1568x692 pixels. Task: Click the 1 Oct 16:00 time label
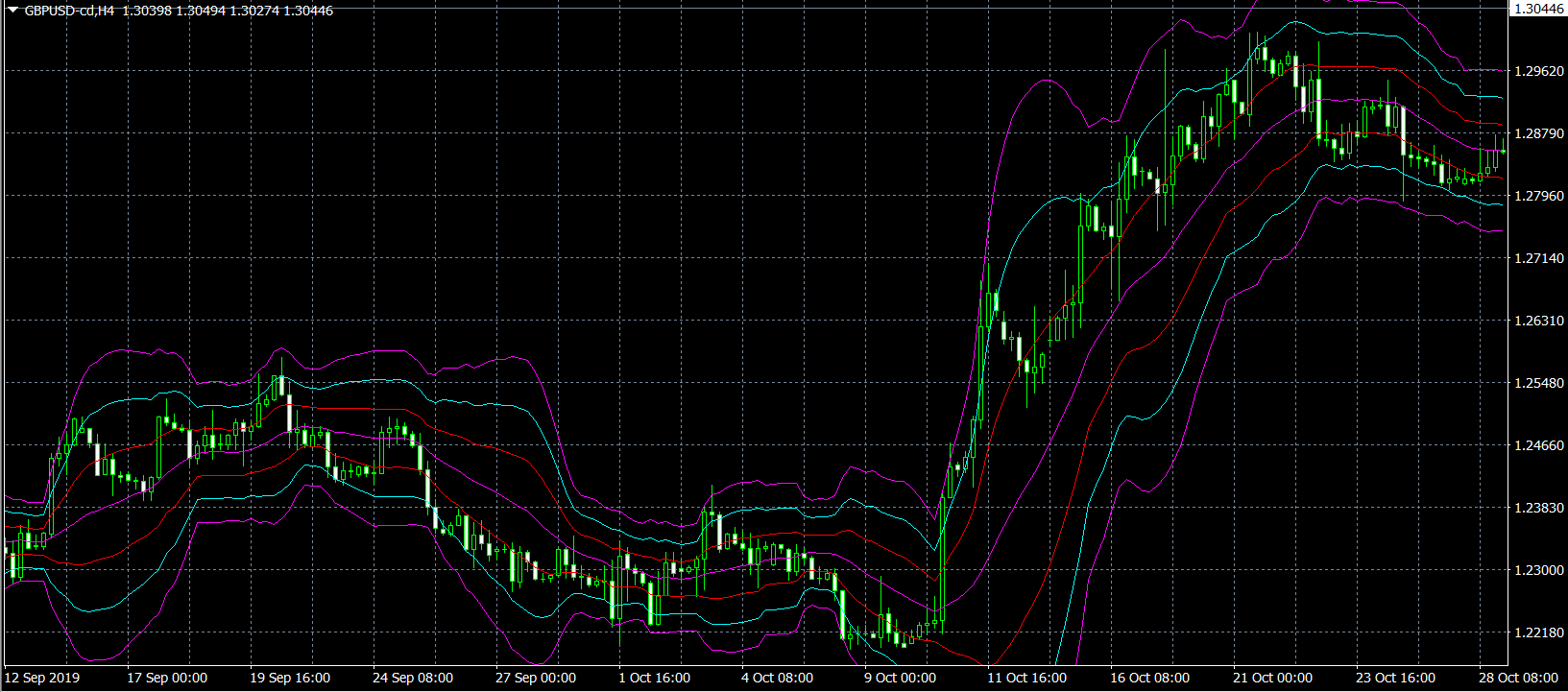tap(655, 678)
